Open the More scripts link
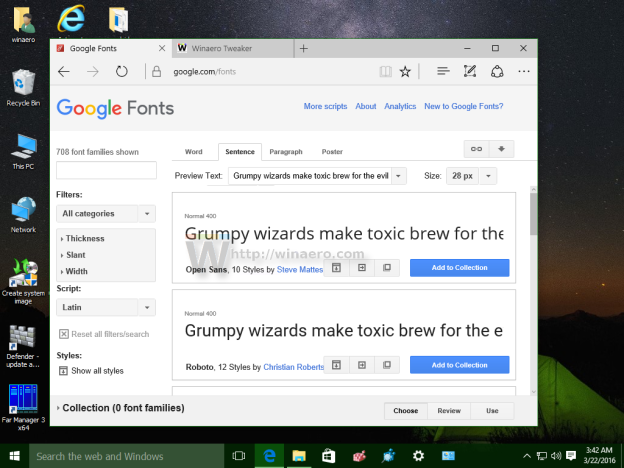Screen dimensions: 624x468 click(x=326, y=106)
